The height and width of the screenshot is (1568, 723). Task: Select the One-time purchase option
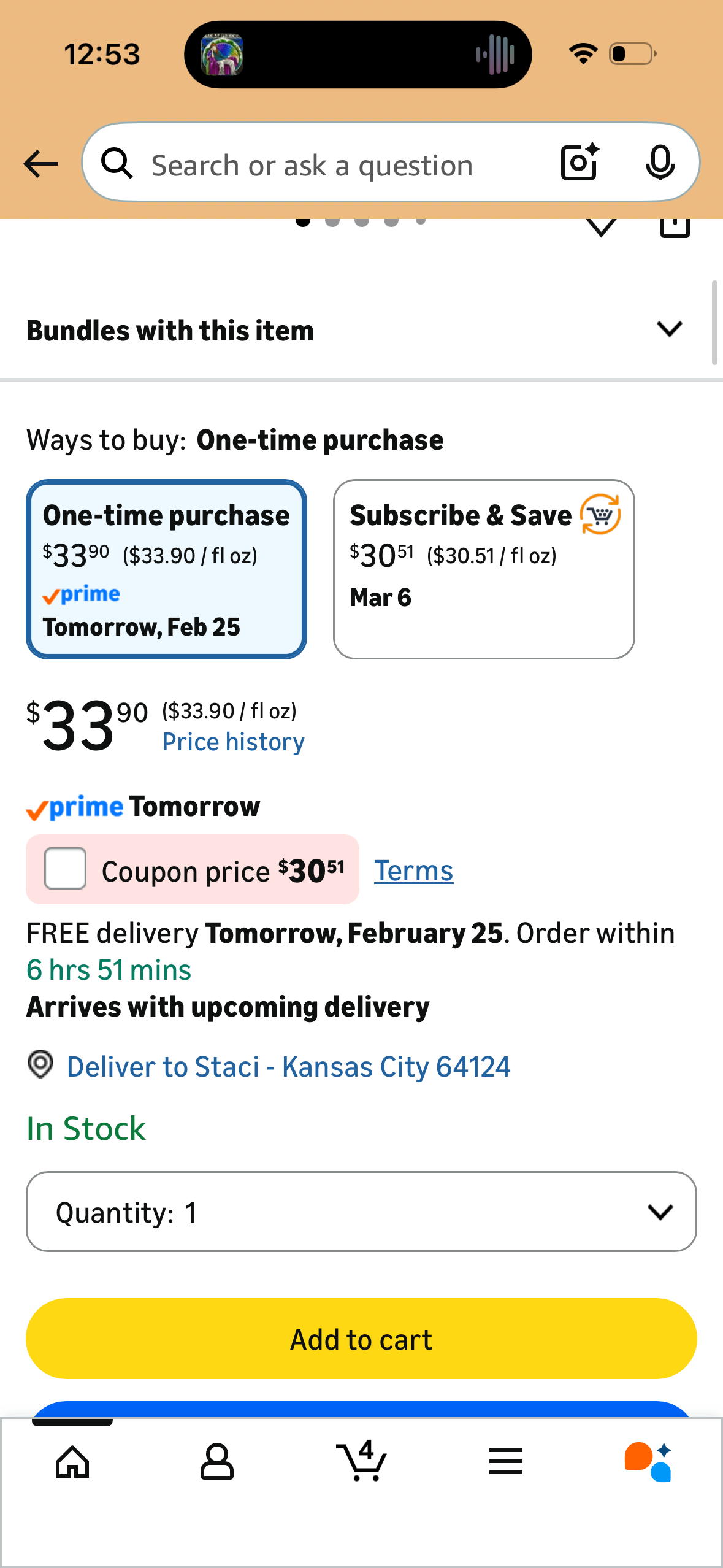[166, 569]
